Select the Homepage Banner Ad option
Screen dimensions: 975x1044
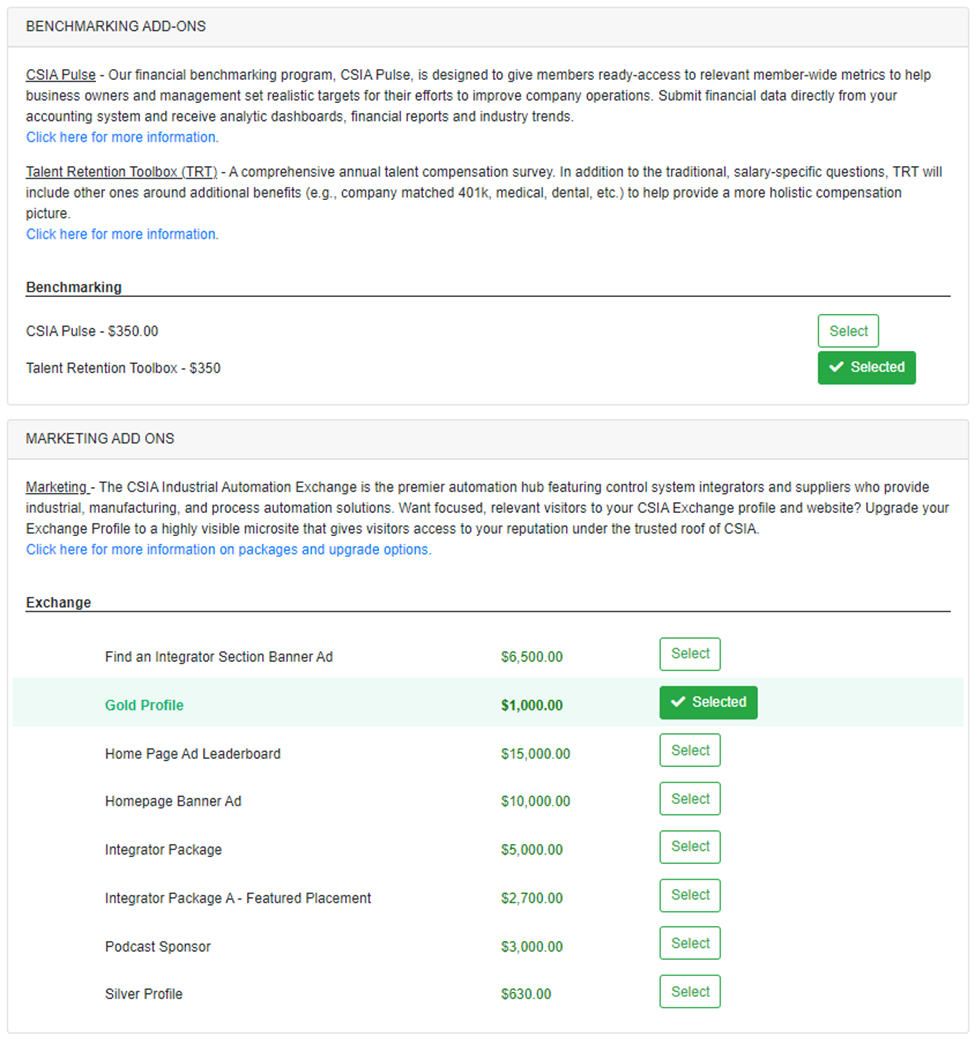690,799
